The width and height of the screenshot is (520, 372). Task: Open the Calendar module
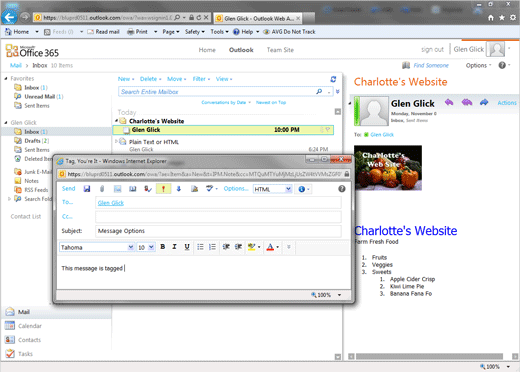click(30, 326)
